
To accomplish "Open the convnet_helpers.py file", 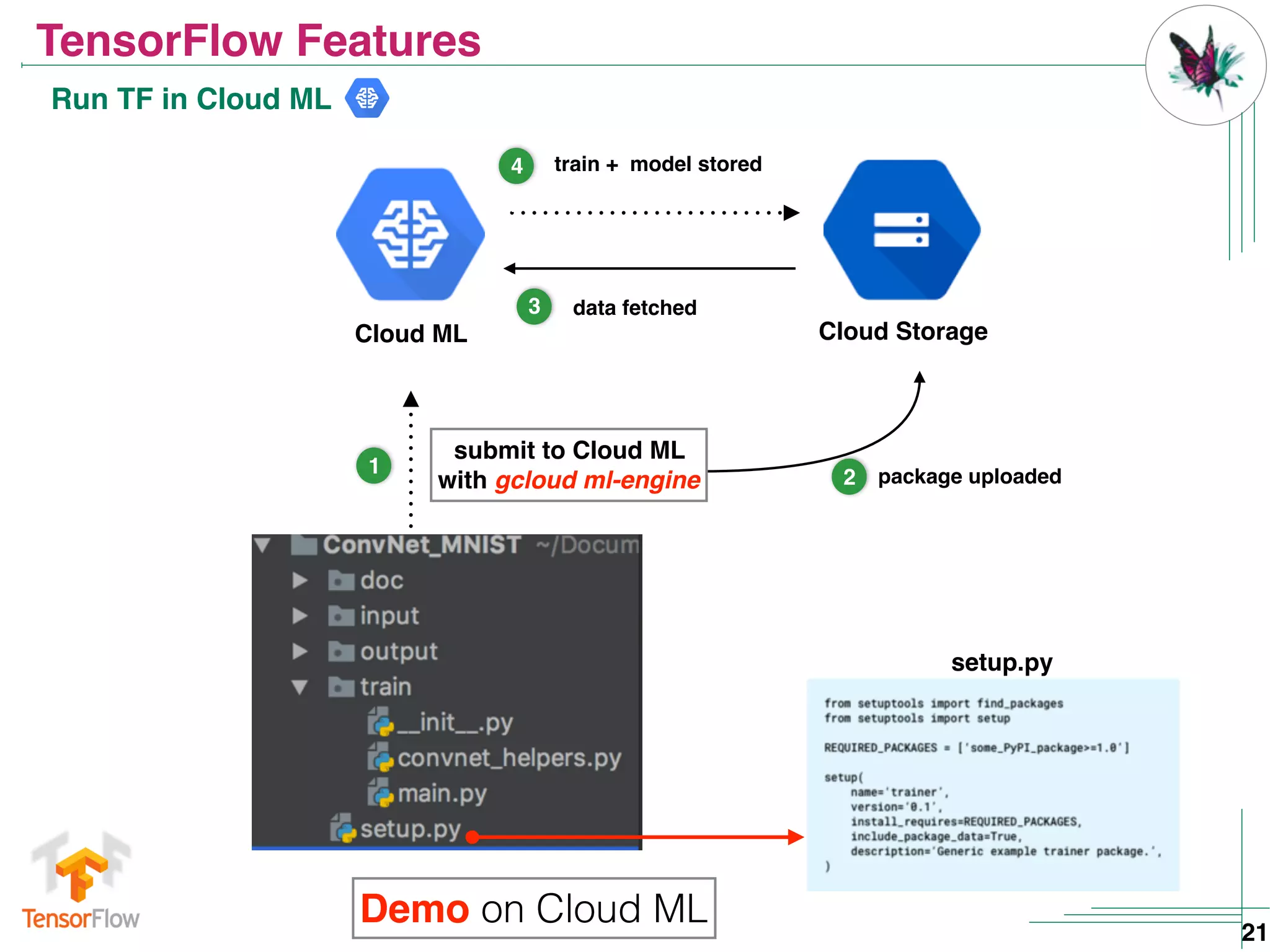I will [x=509, y=759].
